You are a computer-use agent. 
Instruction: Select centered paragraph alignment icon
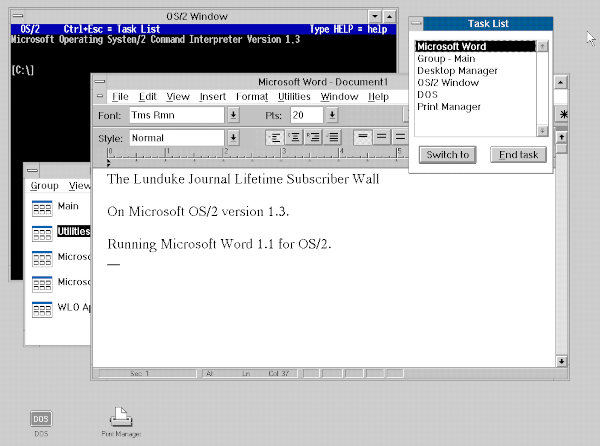point(294,137)
